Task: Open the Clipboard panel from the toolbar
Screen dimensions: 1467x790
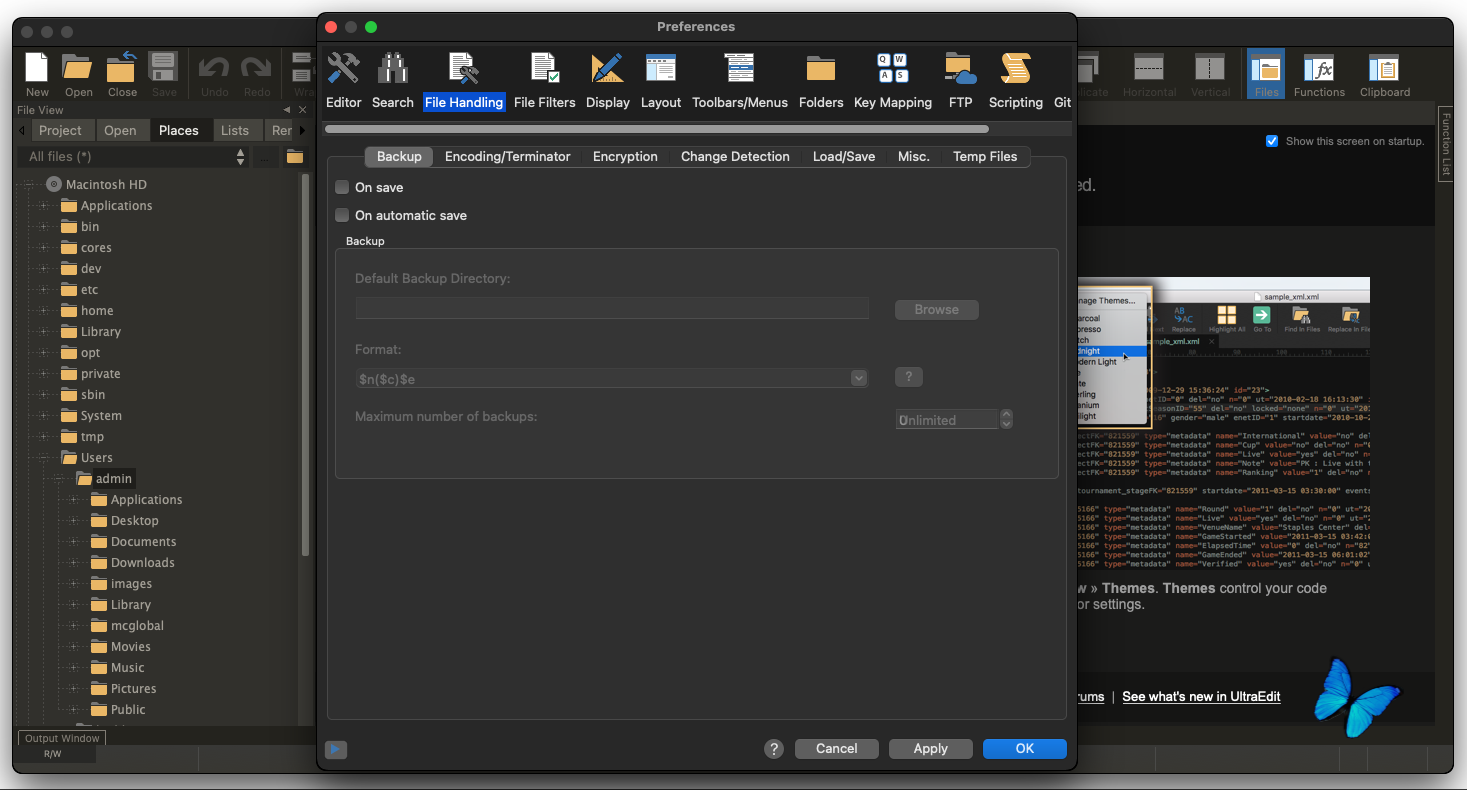Action: coord(1385,74)
